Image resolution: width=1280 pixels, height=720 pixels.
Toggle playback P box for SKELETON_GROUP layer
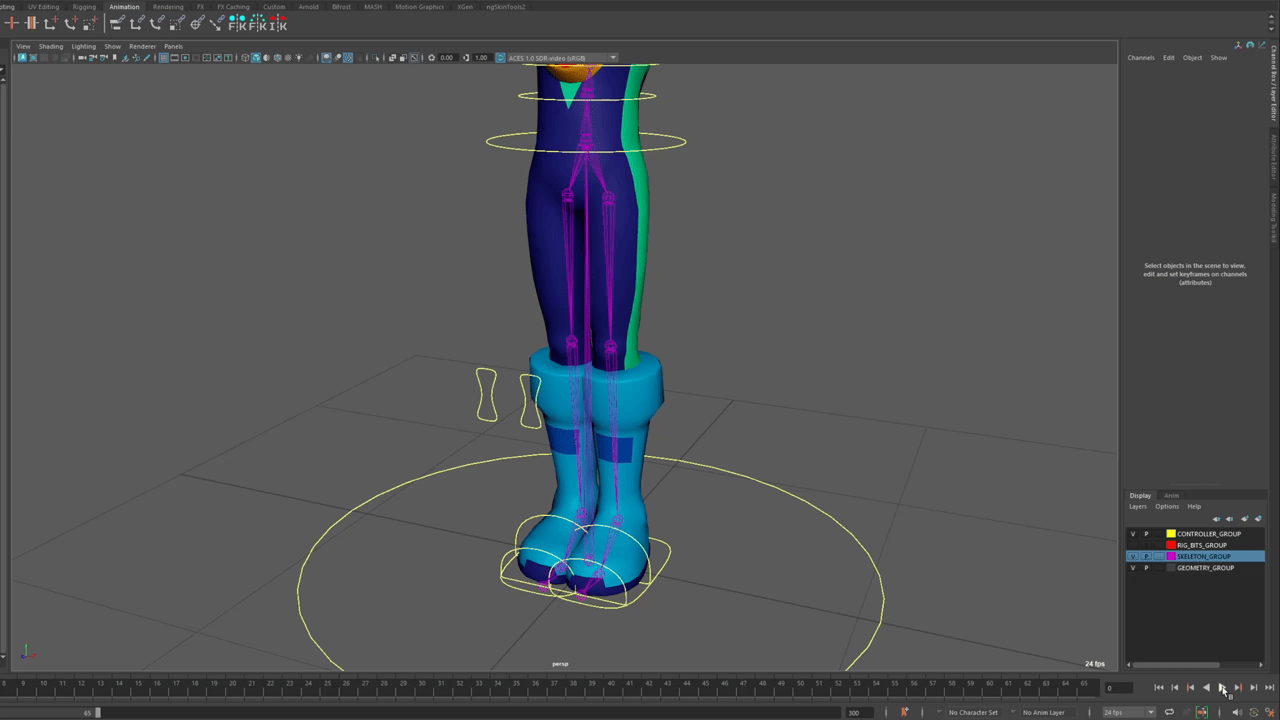click(1146, 556)
